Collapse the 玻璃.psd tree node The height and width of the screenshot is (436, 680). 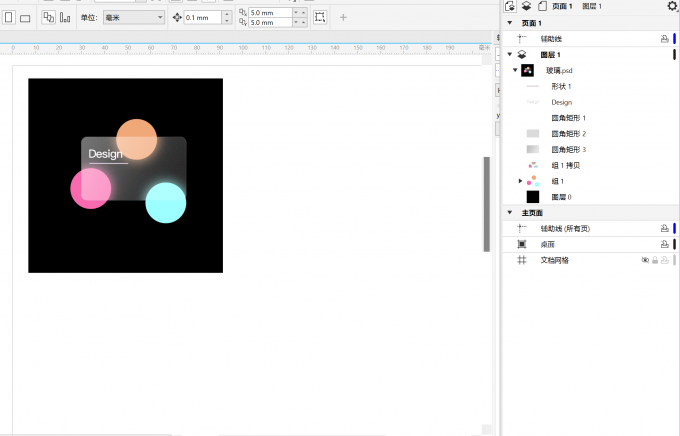(515, 70)
